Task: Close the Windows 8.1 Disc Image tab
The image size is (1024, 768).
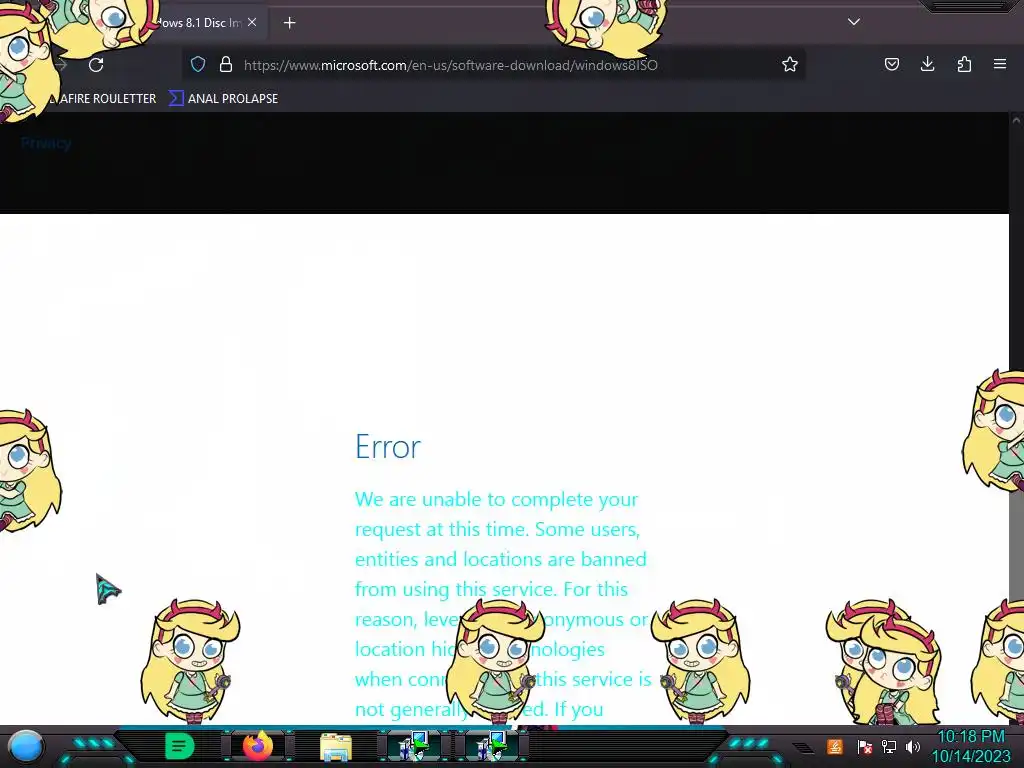Action: click(252, 22)
